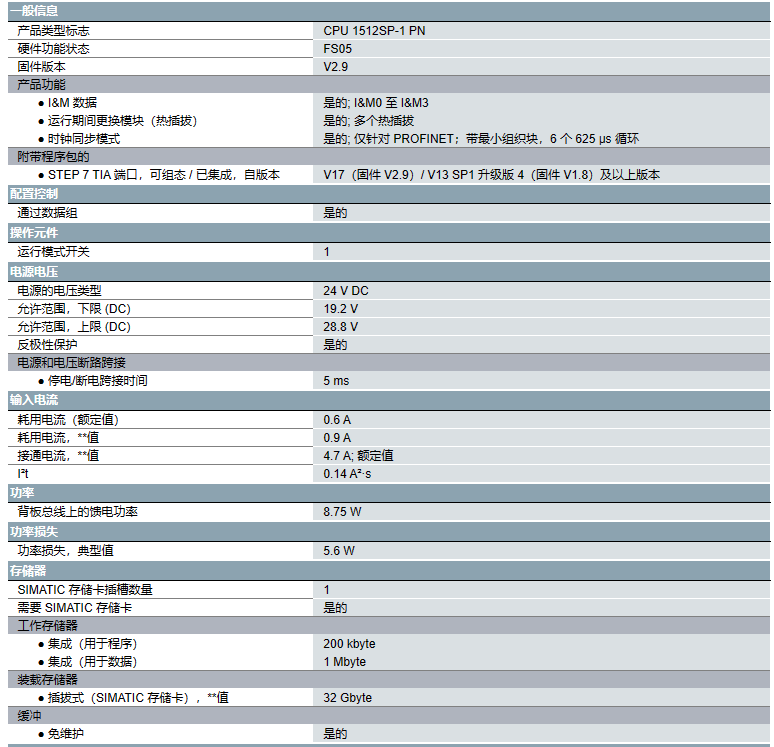
Task: Click the '通过数据组' row label
Action: (47, 213)
